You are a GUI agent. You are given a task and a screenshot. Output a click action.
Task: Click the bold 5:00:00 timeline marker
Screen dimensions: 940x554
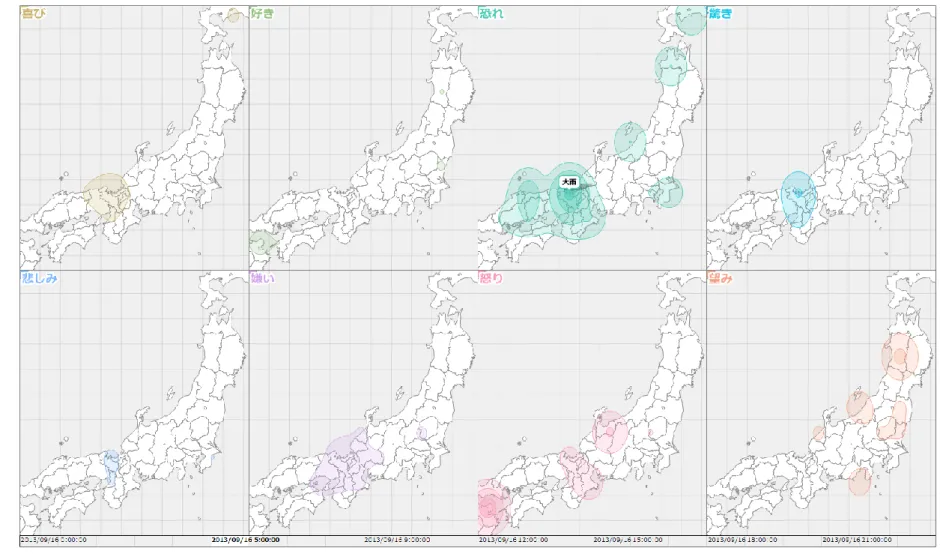246,540
